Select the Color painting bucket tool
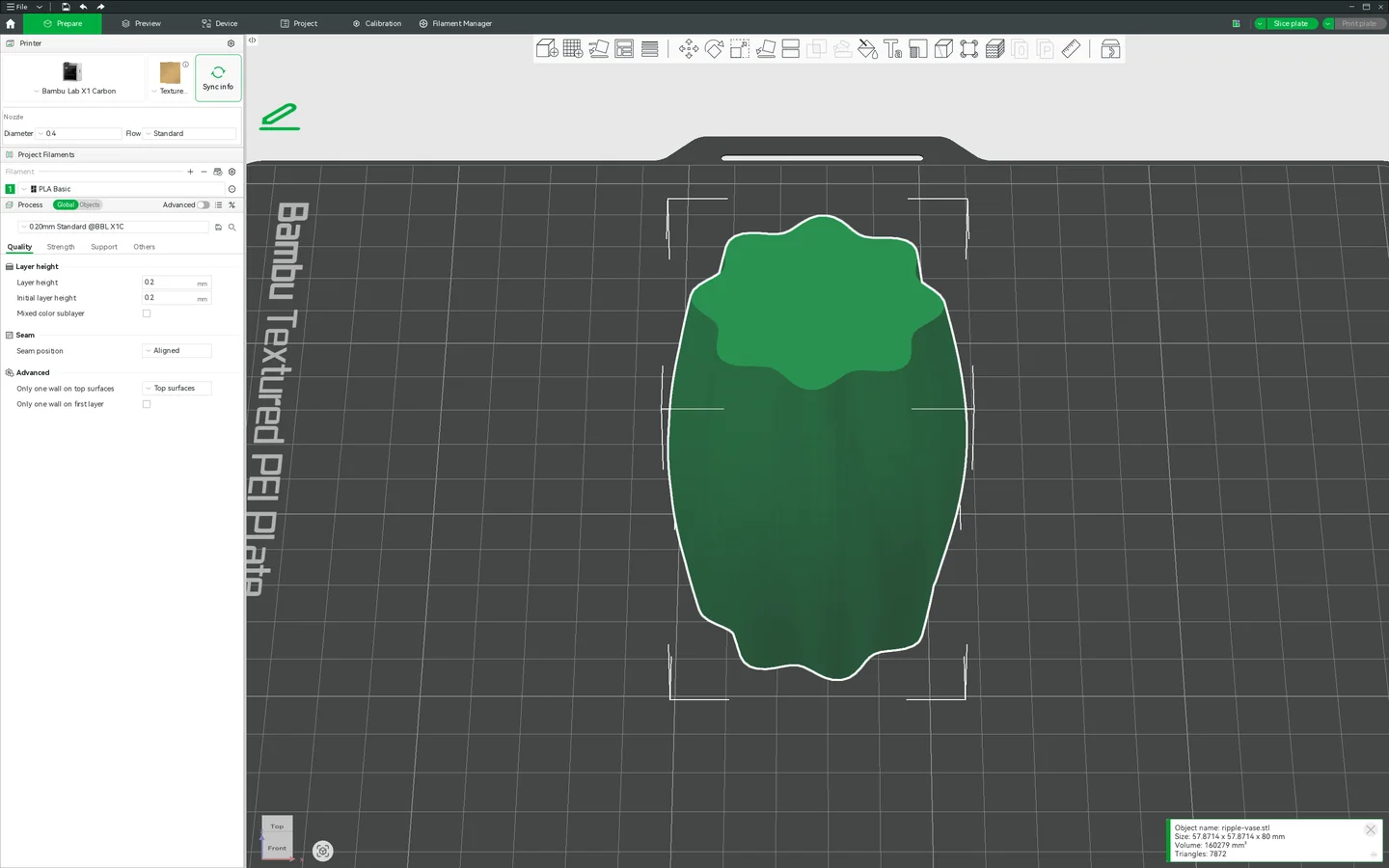 (867, 49)
